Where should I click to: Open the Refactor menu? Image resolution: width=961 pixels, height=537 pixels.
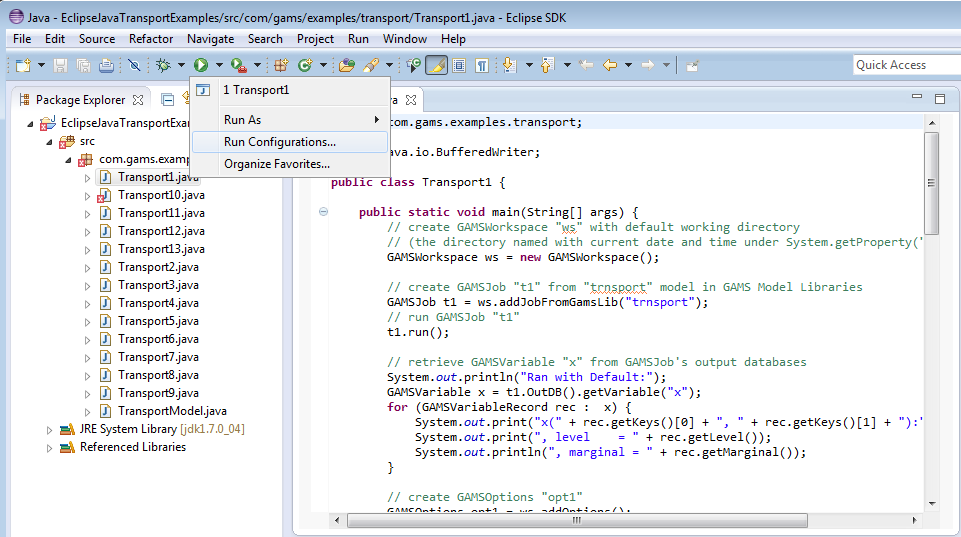point(151,39)
